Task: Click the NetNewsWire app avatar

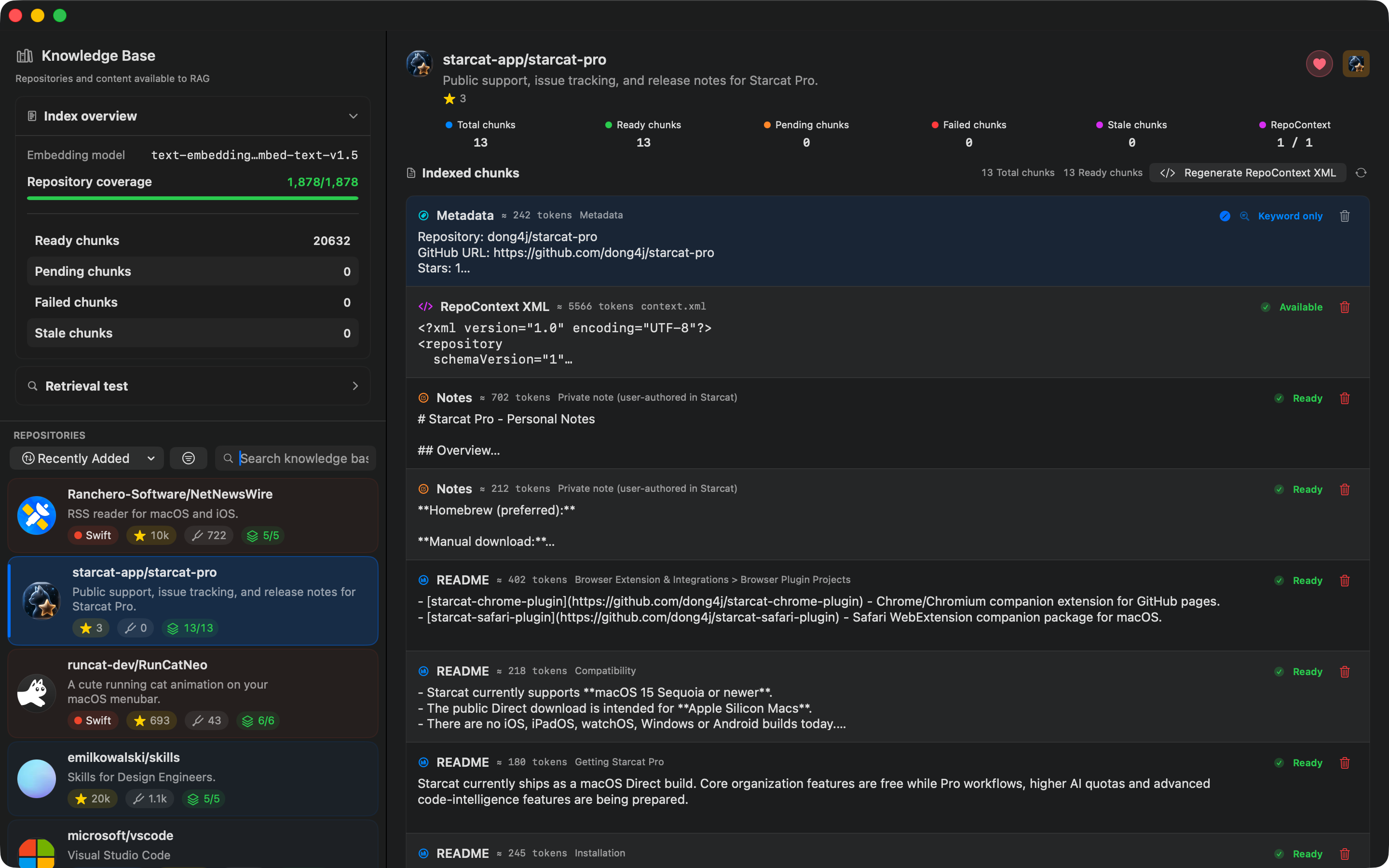Action: point(37,515)
